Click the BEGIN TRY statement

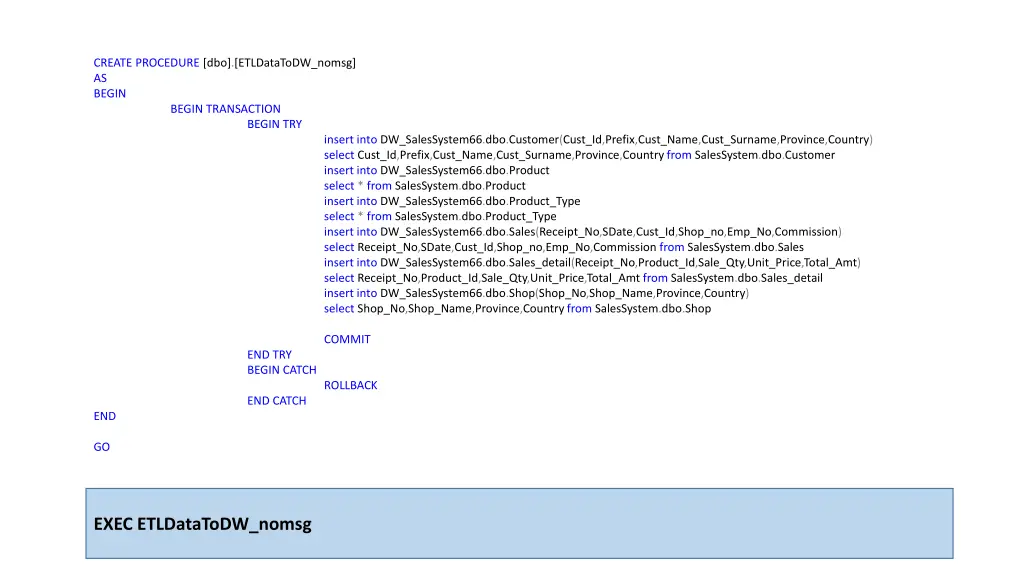[x=274, y=124]
